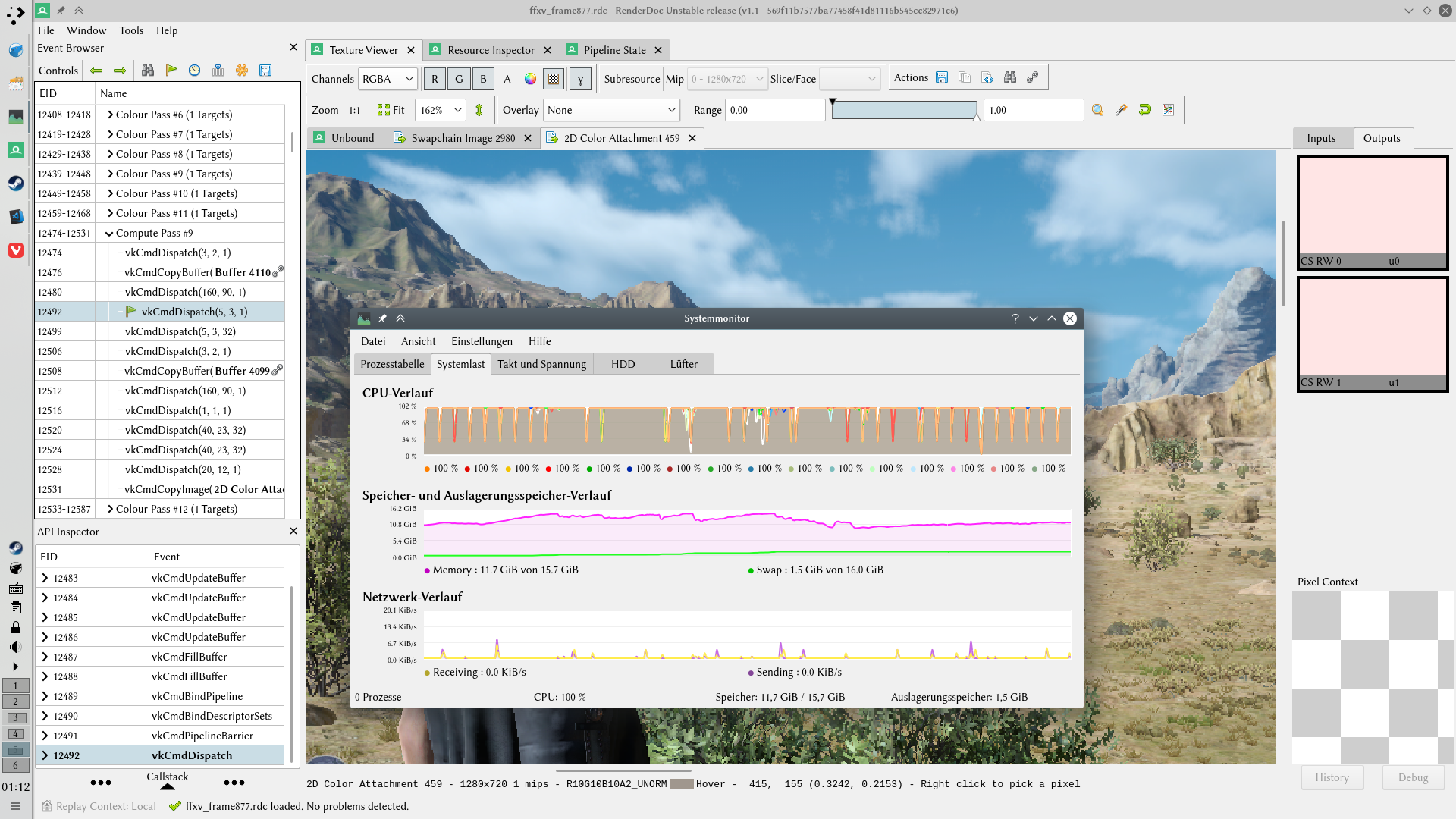Image resolution: width=1456 pixels, height=819 pixels.
Task: Switch to the Pipeline State tab
Action: point(614,50)
